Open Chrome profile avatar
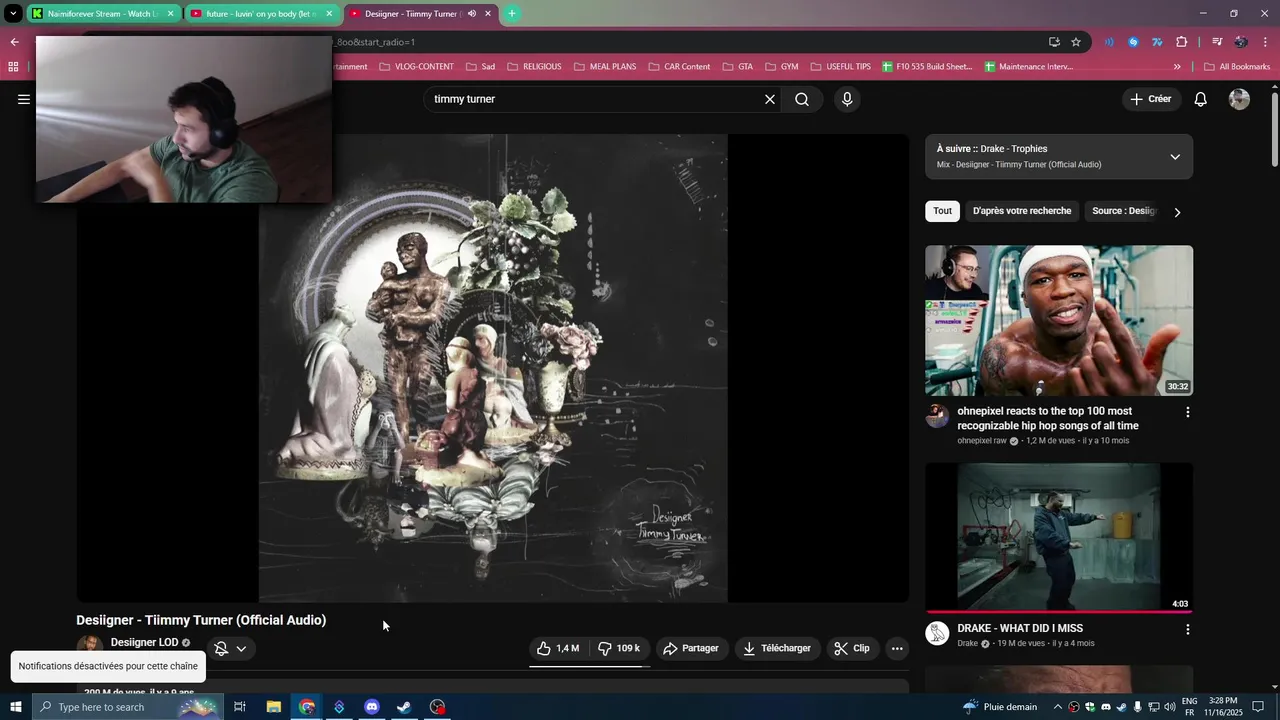The image size is (1280, 720). click(1241, 42)
